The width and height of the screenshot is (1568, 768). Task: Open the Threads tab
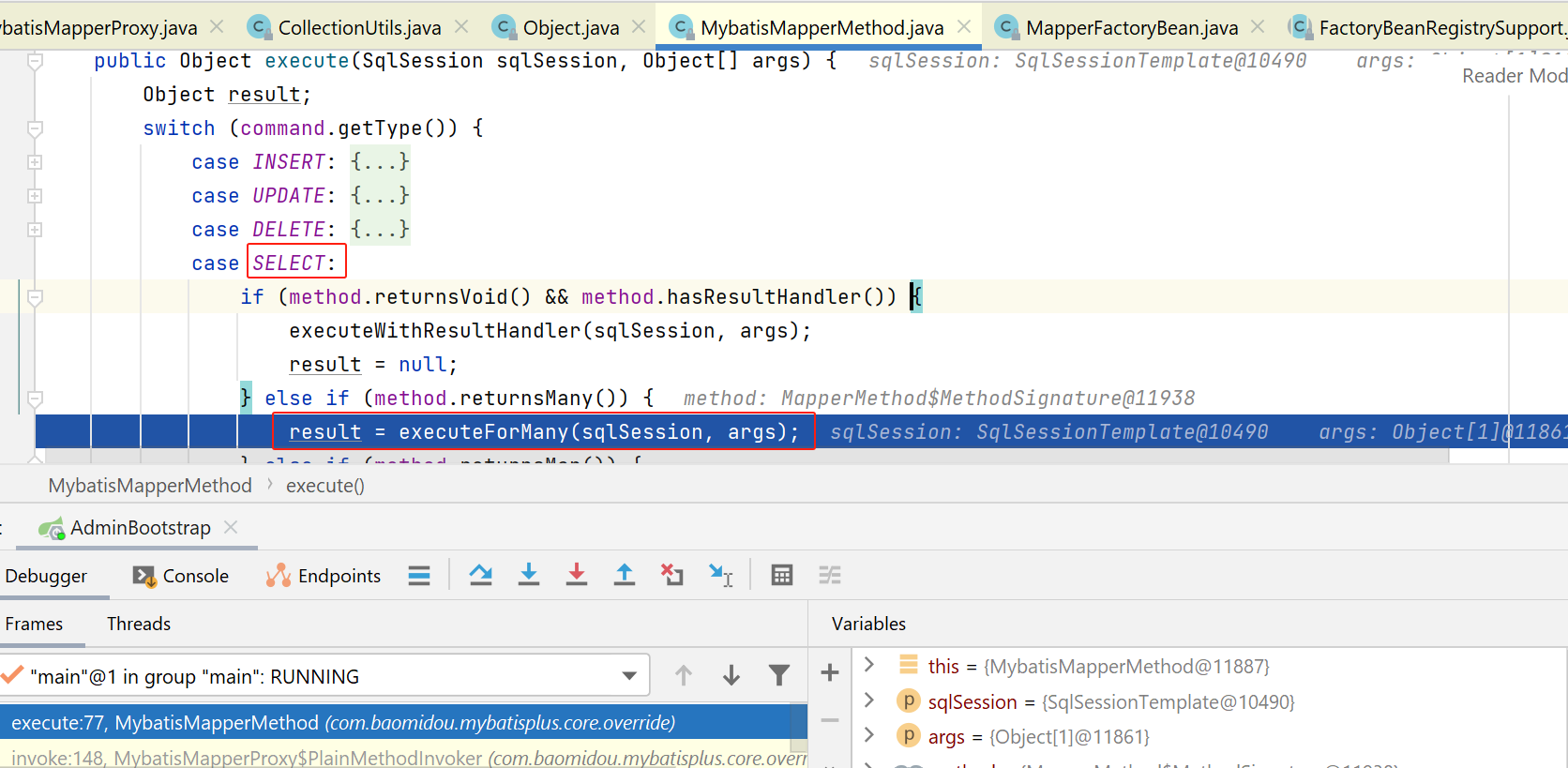[x=139, y=624]
